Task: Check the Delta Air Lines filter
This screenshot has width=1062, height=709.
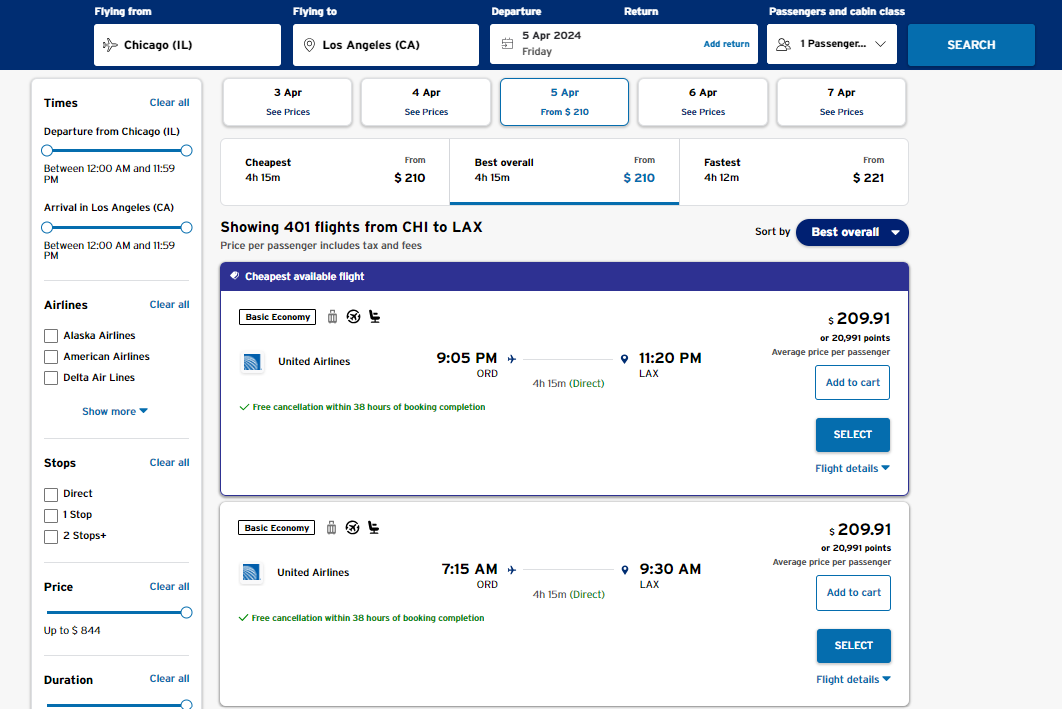Action: (51, 378)
